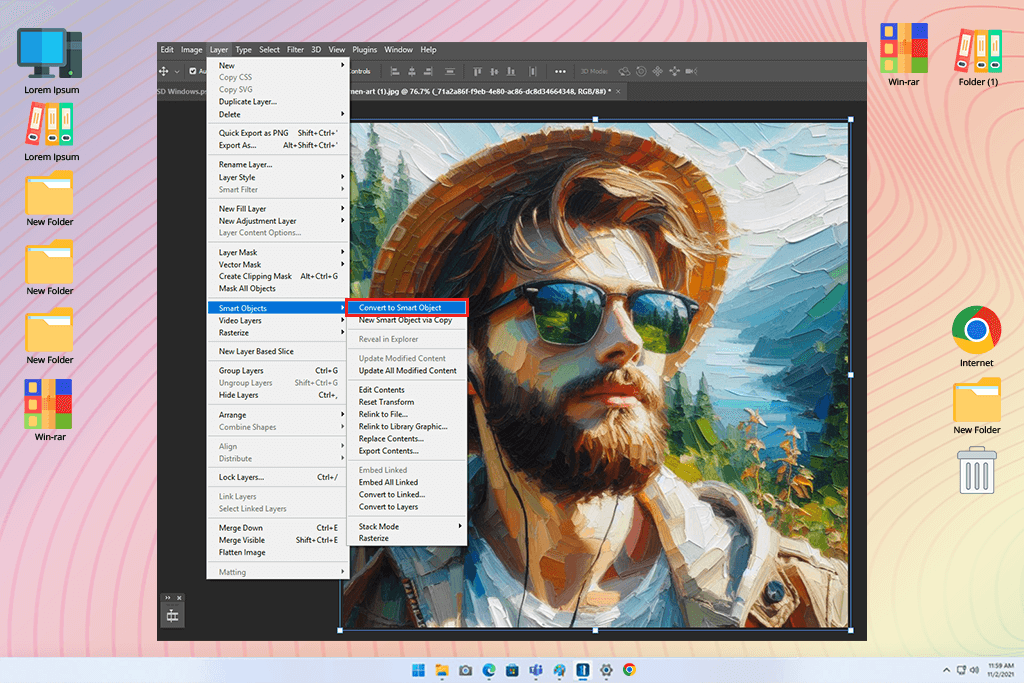Open File Explorer from taskbar
This screenshot has height=683, width=1024.
[x=442, y=671]
